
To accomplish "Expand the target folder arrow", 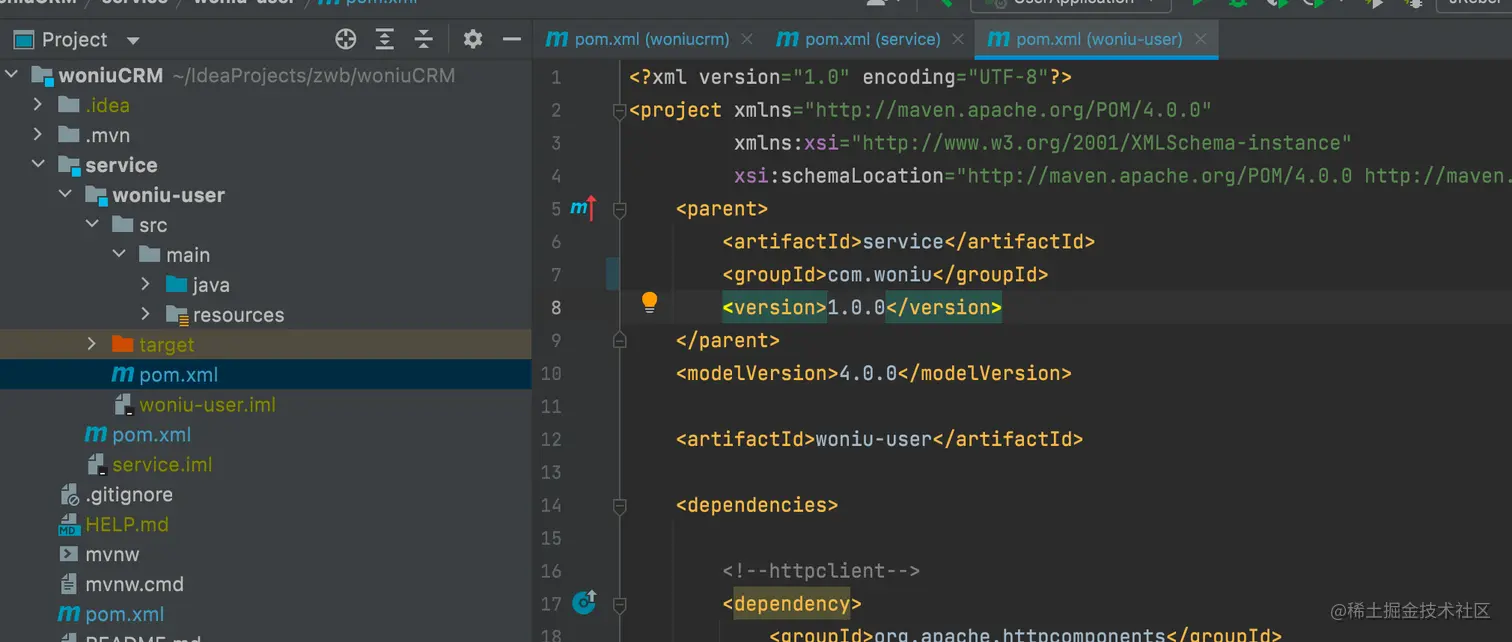I will tap(92, 344).
